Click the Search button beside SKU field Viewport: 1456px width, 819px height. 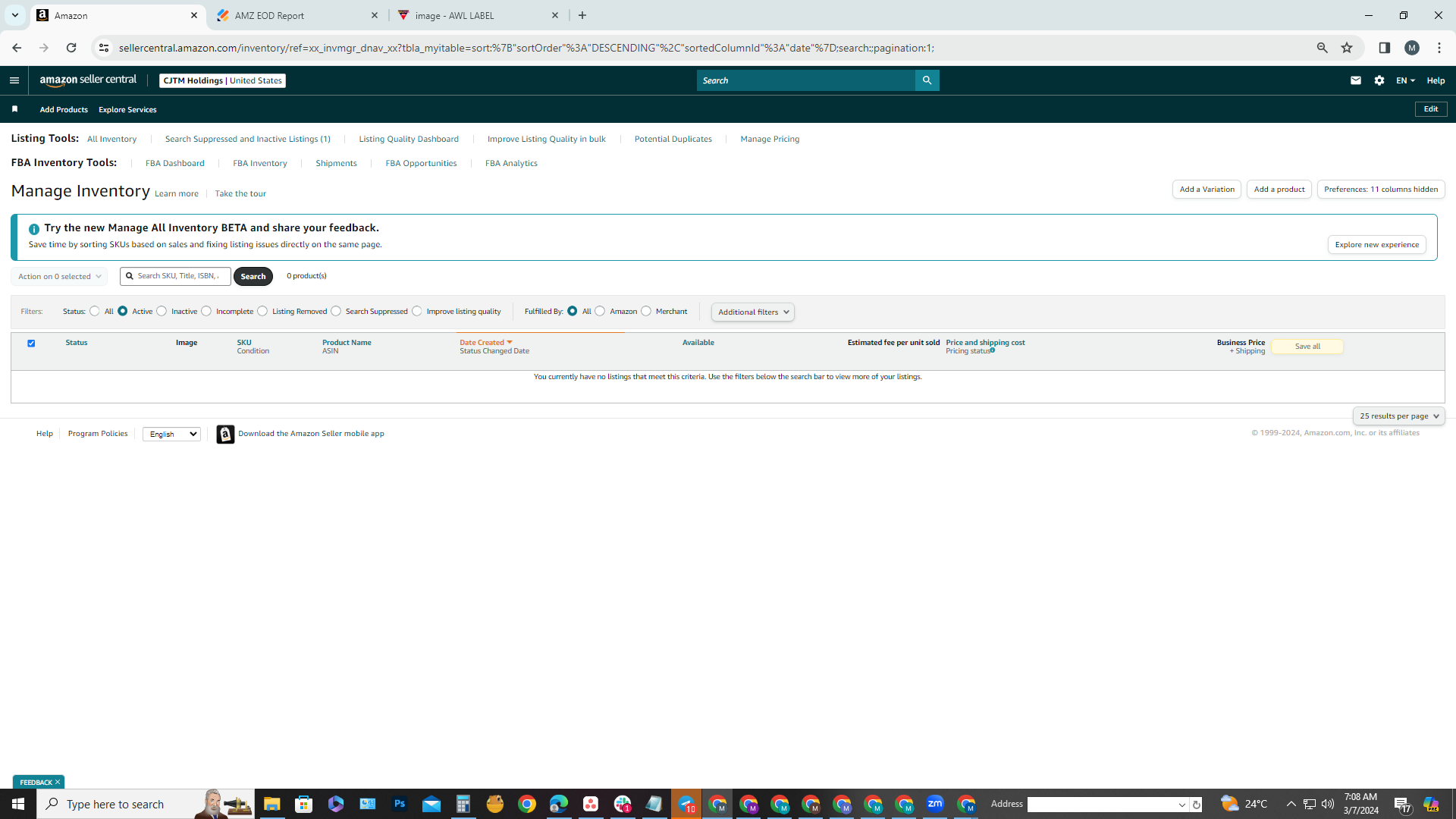(253, 276)
